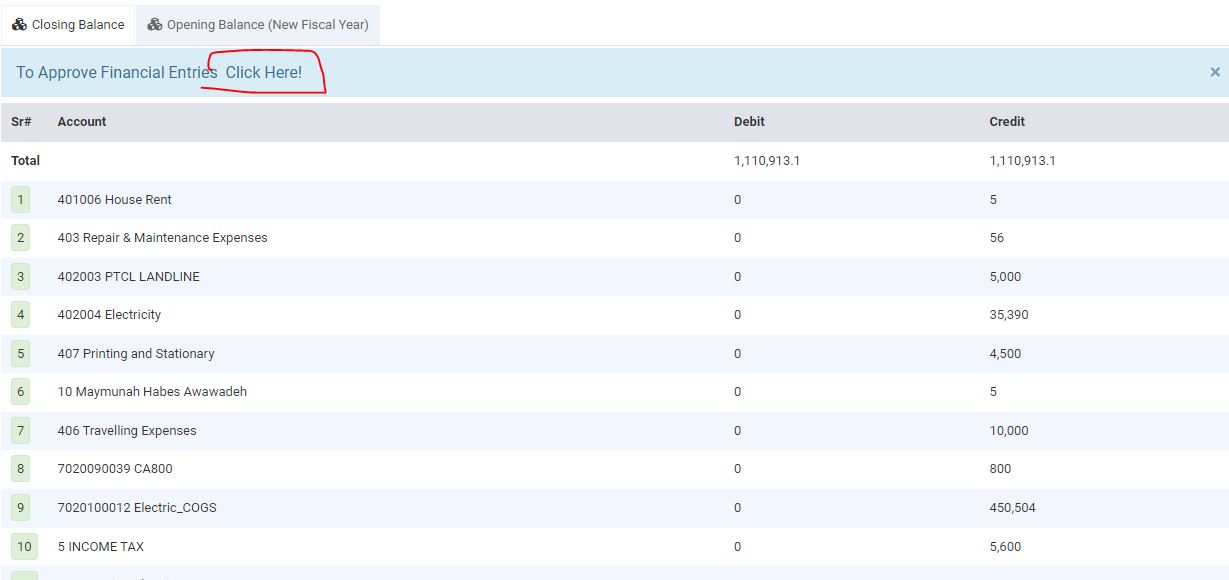Select serial number badge 4
The image size is (1229, 580).
pyautogui.click(x=21, y=315)
